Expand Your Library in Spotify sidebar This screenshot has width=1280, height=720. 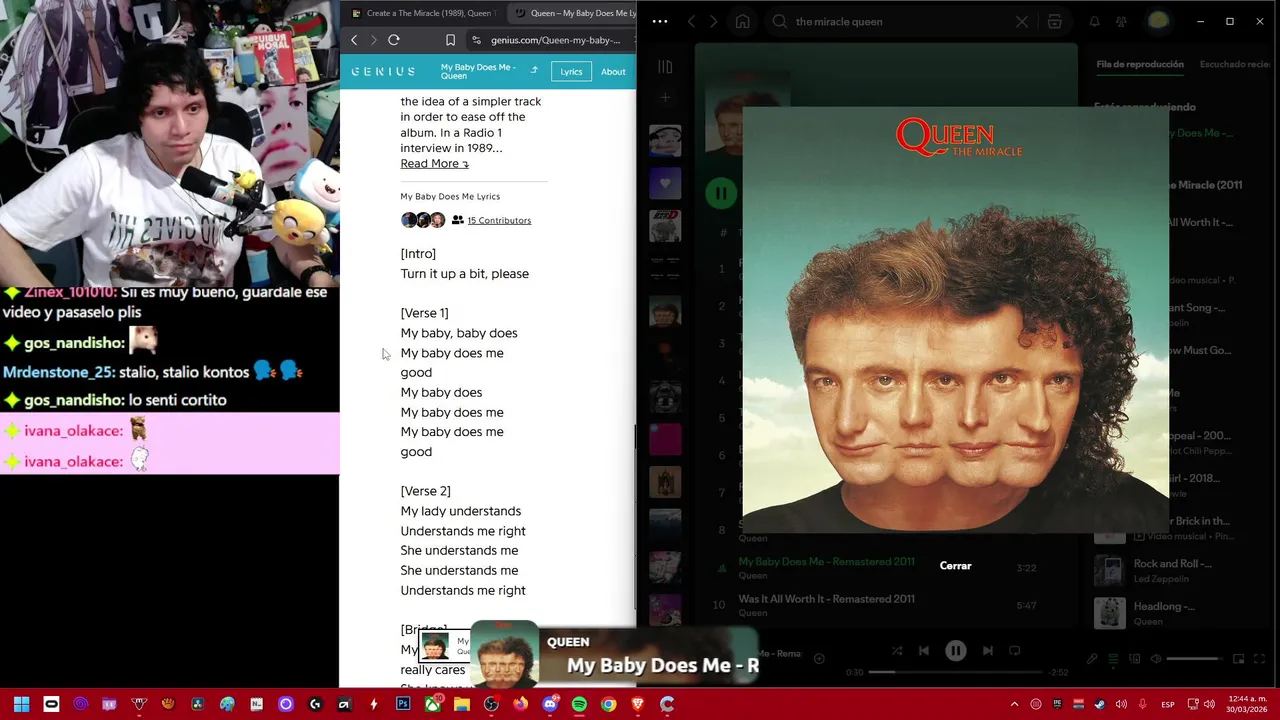click(665, 67)
